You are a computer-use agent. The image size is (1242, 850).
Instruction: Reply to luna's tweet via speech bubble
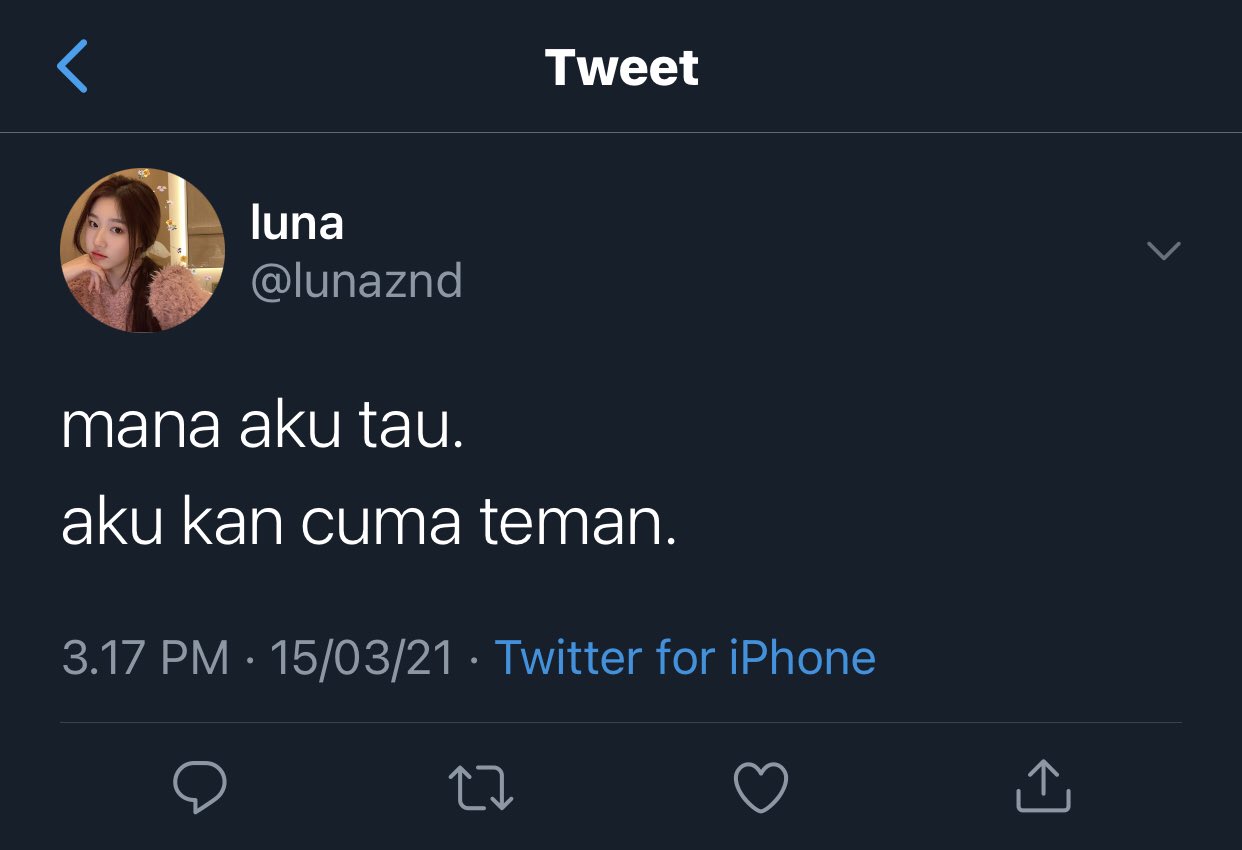click(x=200, y=786)
